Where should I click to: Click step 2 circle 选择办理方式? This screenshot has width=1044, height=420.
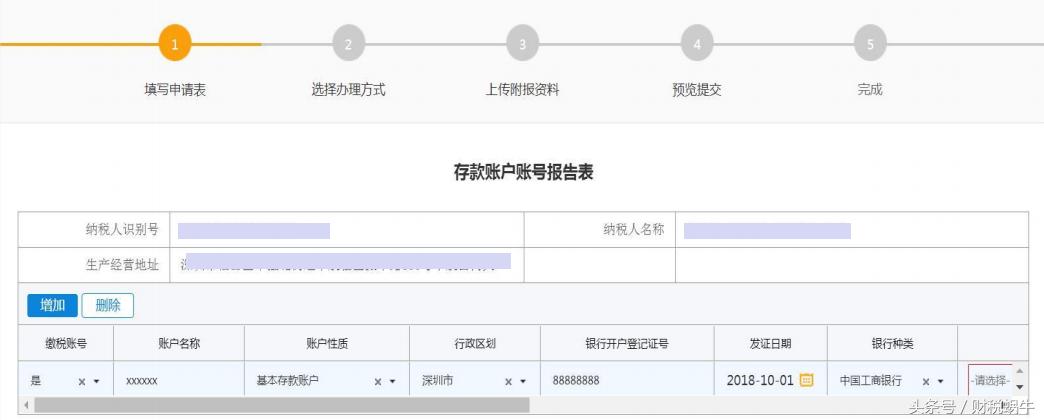348,44
